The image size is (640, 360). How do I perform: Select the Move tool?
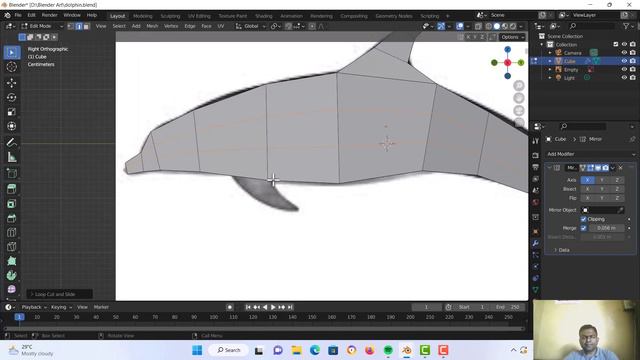click(x=11, y=83)
